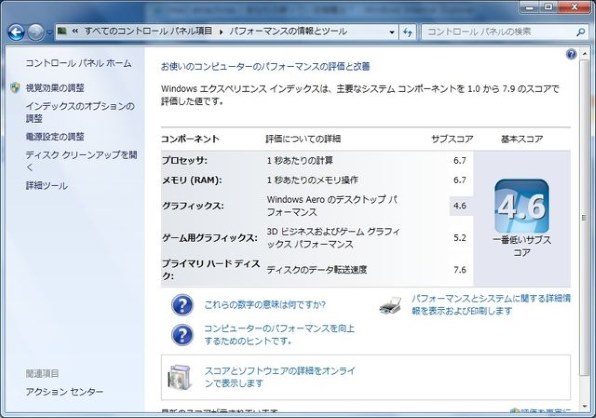Click the printer icon

390,306
